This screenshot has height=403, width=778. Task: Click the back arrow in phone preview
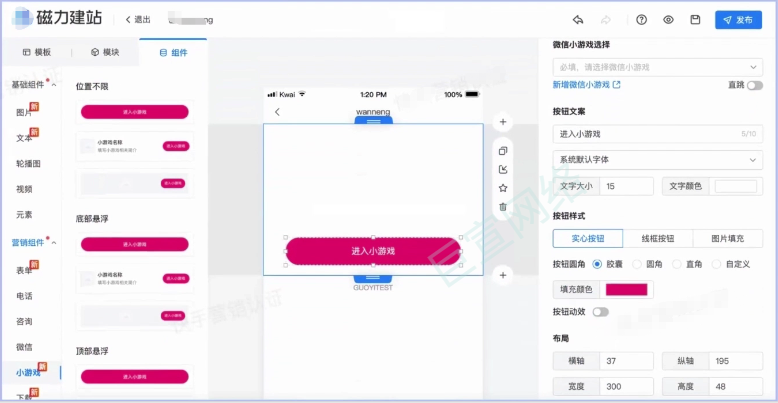tap(277, 112)
